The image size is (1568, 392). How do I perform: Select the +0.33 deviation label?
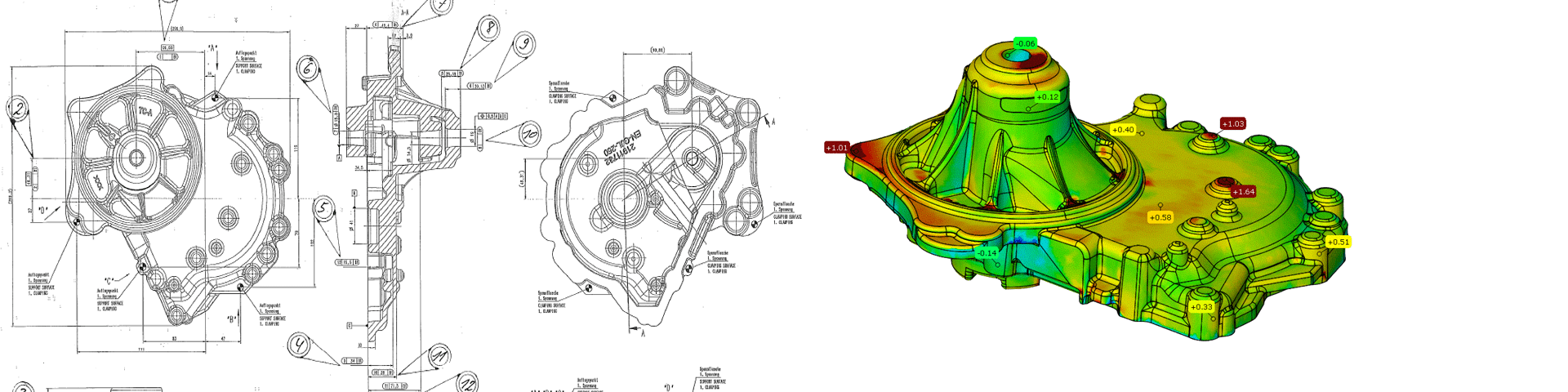1201,307
